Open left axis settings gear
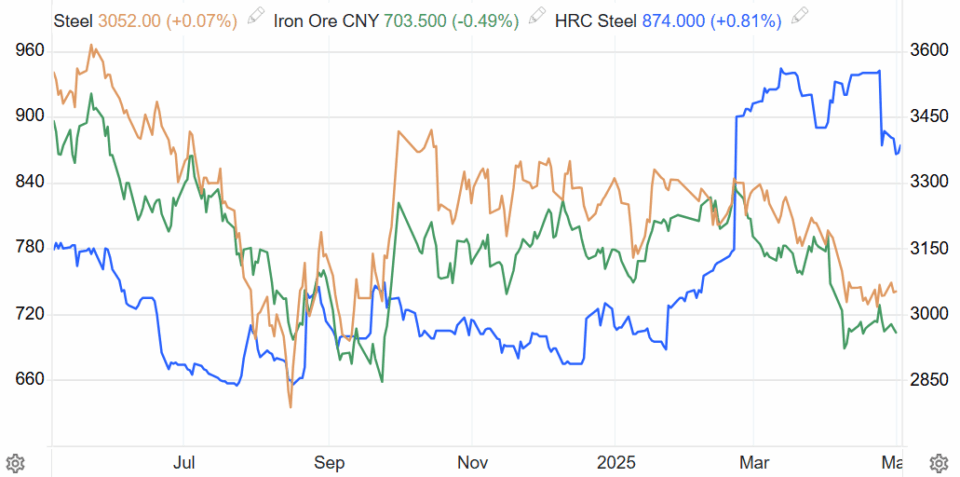The width and height of the screenshot is (960, 477). tap(15, 461)
